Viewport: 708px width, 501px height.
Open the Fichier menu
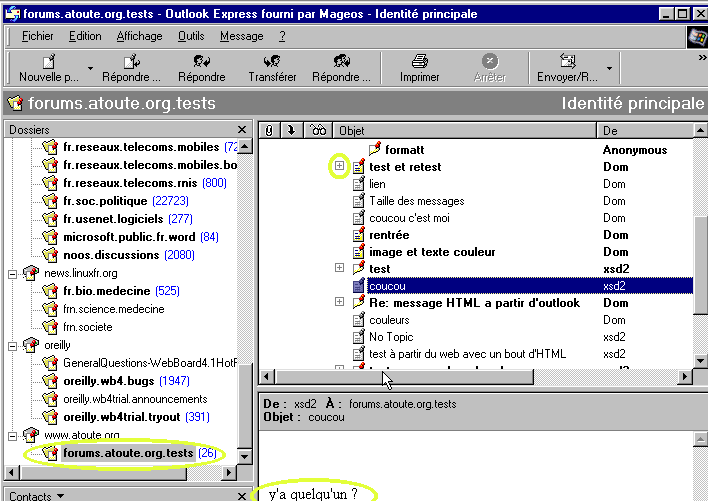[37, 36]
